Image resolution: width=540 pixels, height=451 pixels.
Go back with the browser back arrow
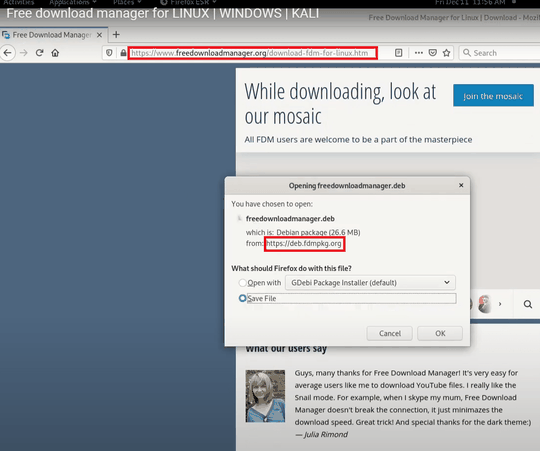(x=8, y=53)
